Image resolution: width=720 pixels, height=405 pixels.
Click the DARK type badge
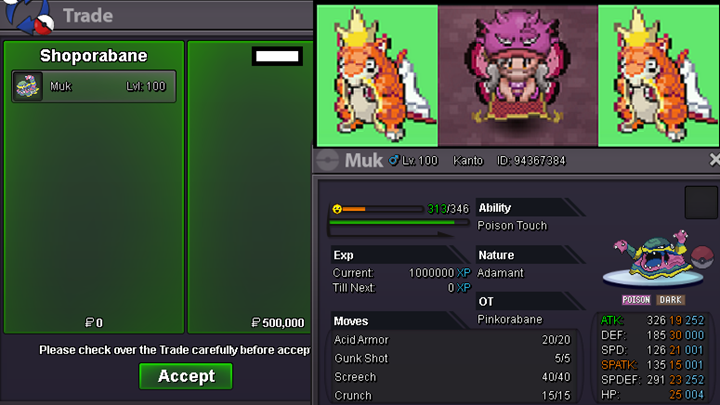[670, 300]
